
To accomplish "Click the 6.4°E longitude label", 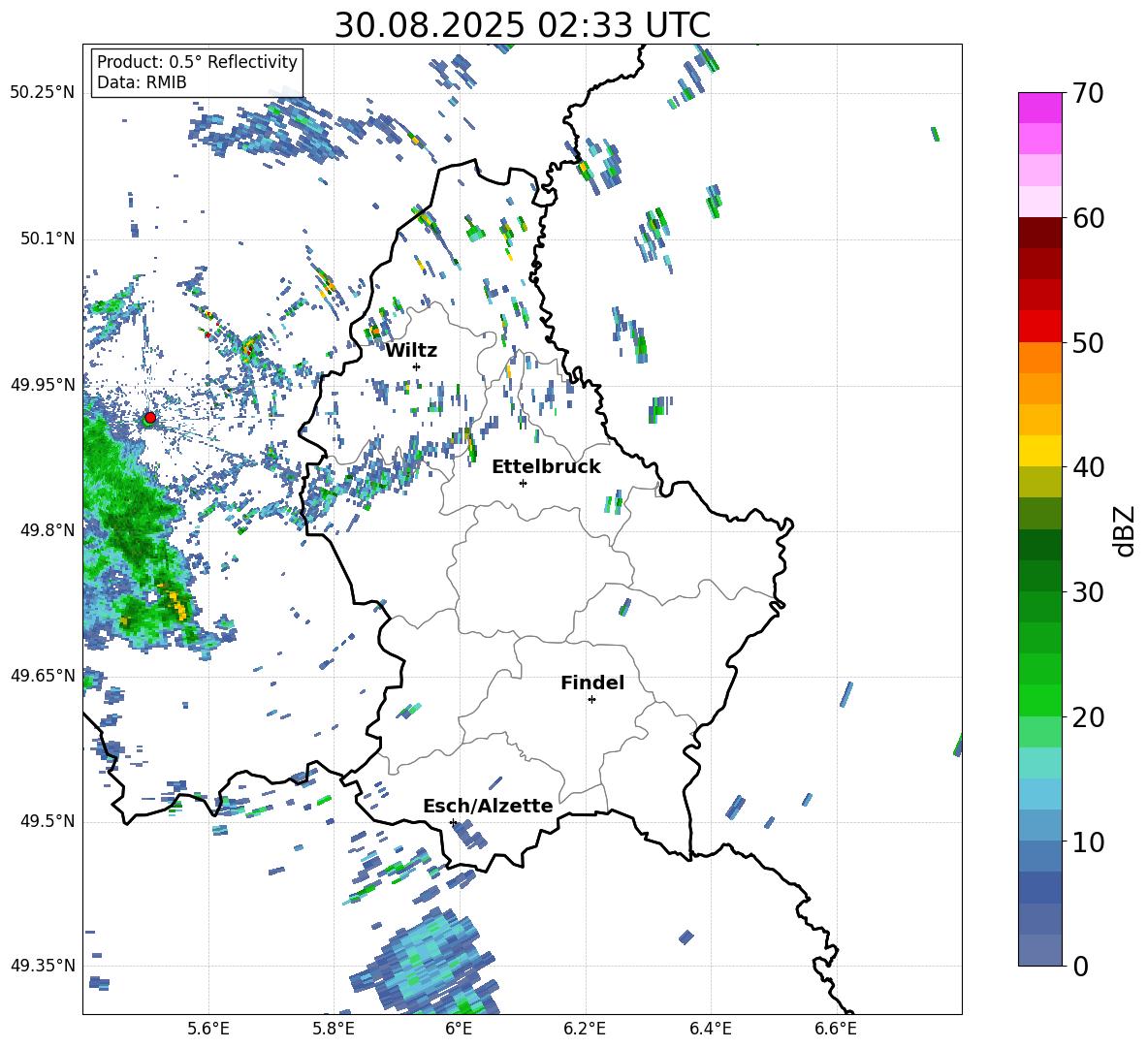I will click(710, 1029).
